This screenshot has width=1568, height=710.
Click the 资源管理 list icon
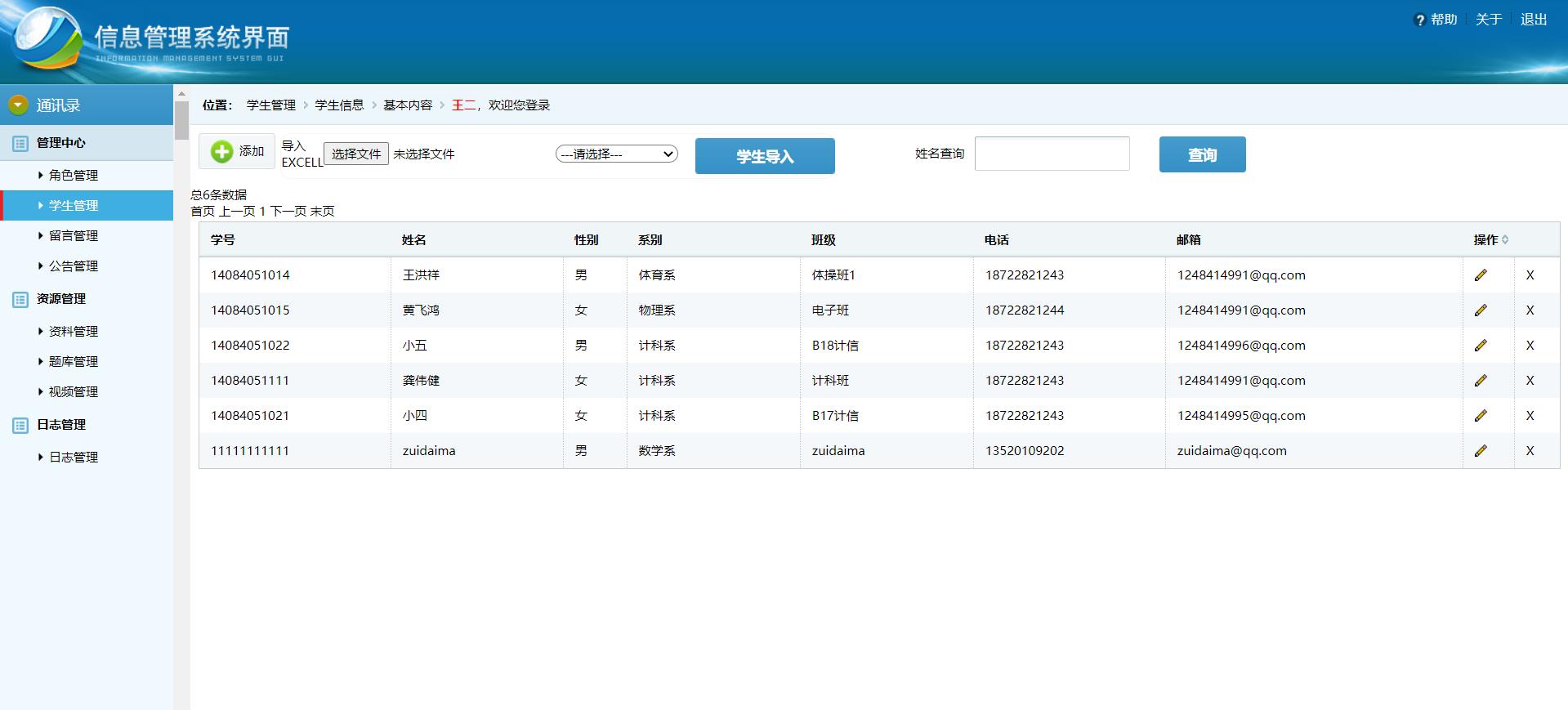click(20, 300)
